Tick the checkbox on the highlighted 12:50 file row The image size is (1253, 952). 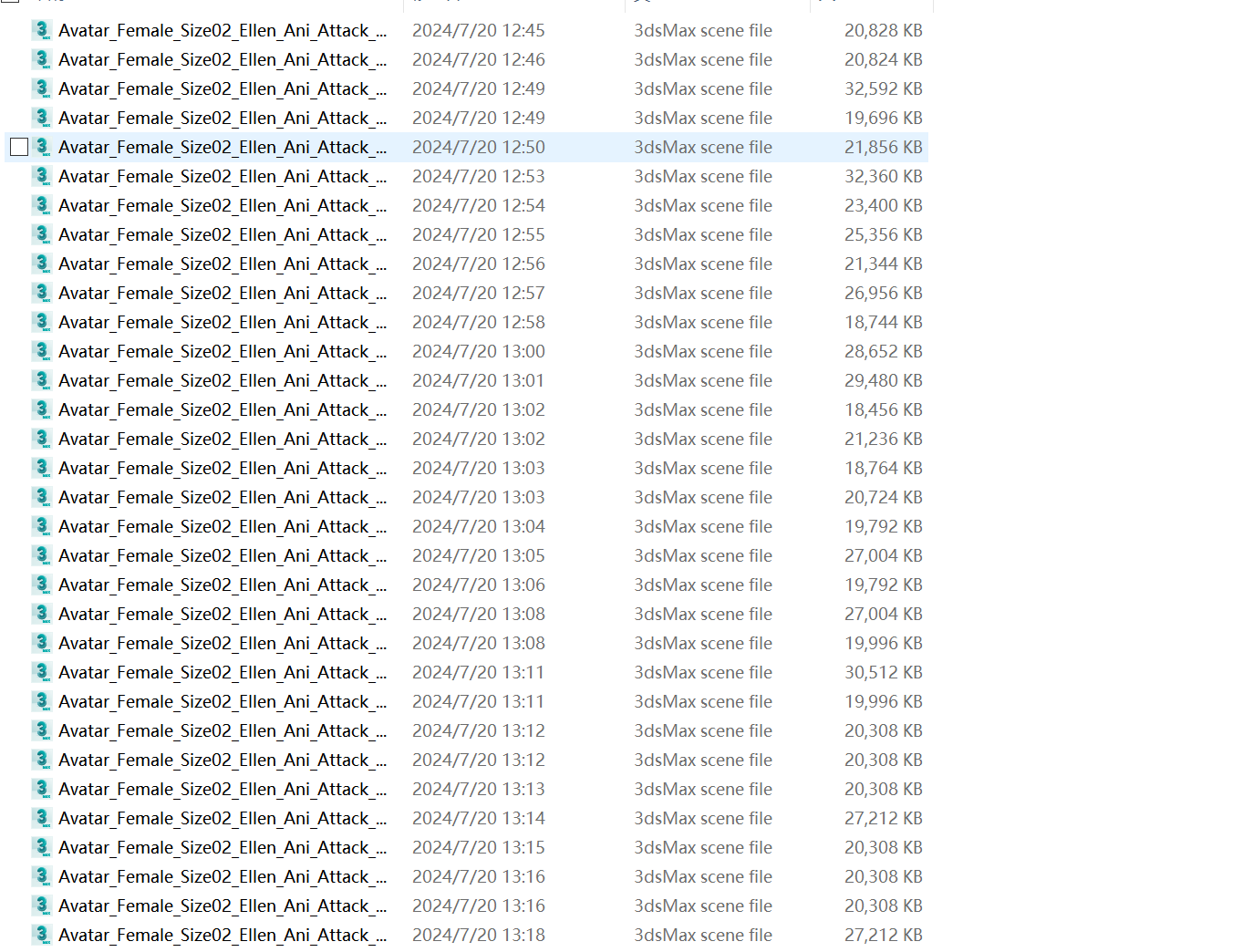click(x=19, y=147)
